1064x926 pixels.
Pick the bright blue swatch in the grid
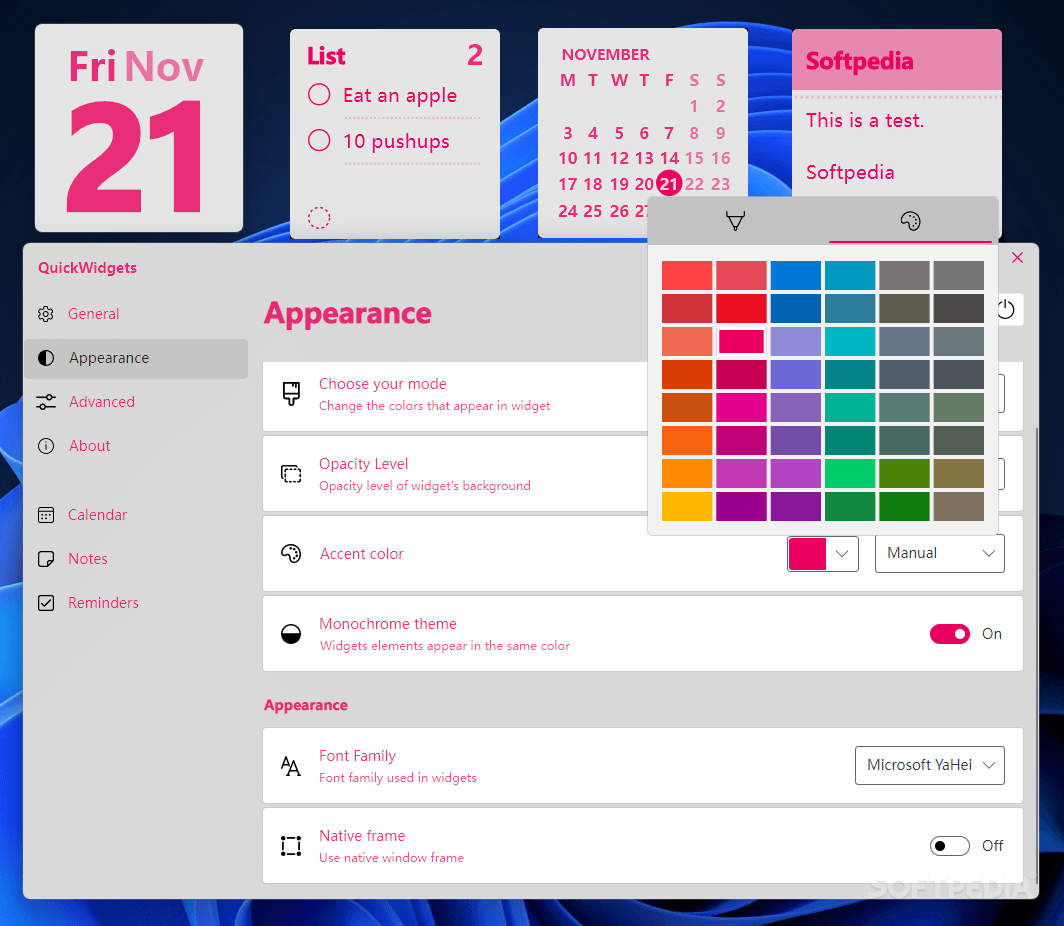(x=796, y=275)
